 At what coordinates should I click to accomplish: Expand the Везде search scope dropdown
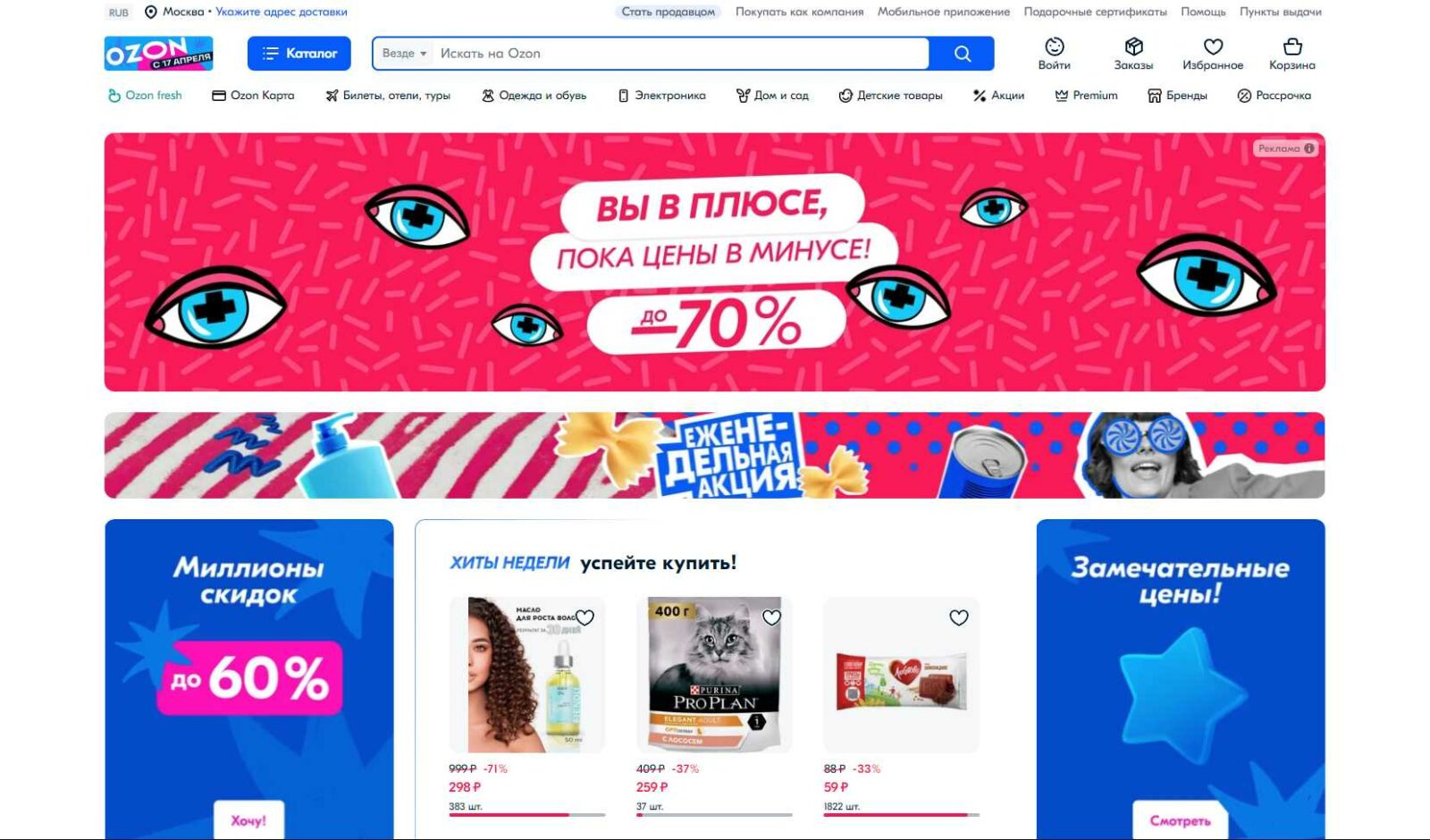(x=404, y=54)
